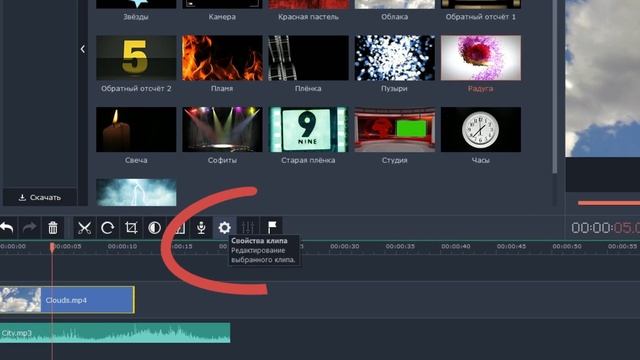Delete the selected clip with trash icon
Screen dimensions: 640x360
click(53, 227)
